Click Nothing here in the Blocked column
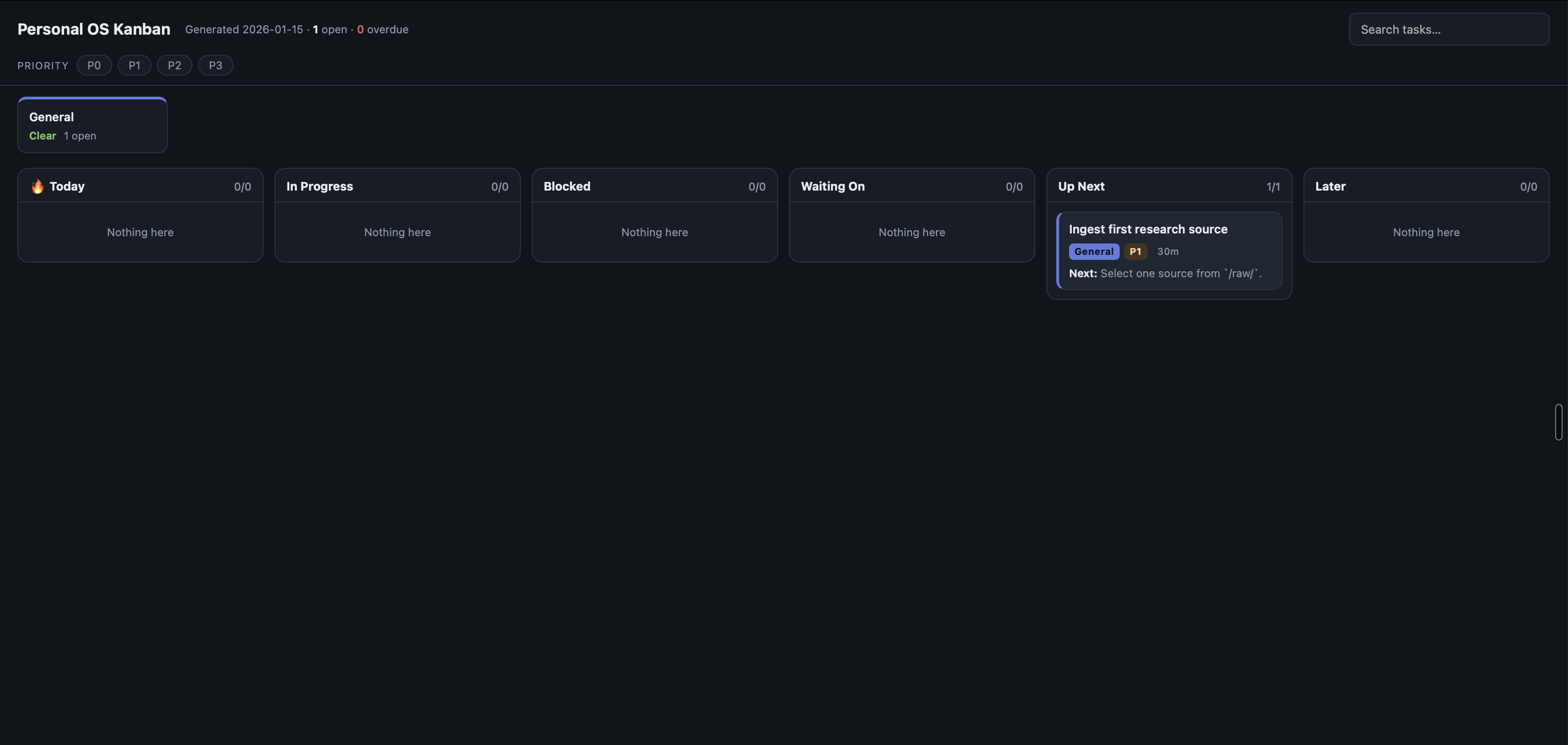Image resolution: width=1568 pixels, height=745 pixels. tap(654, 232)
